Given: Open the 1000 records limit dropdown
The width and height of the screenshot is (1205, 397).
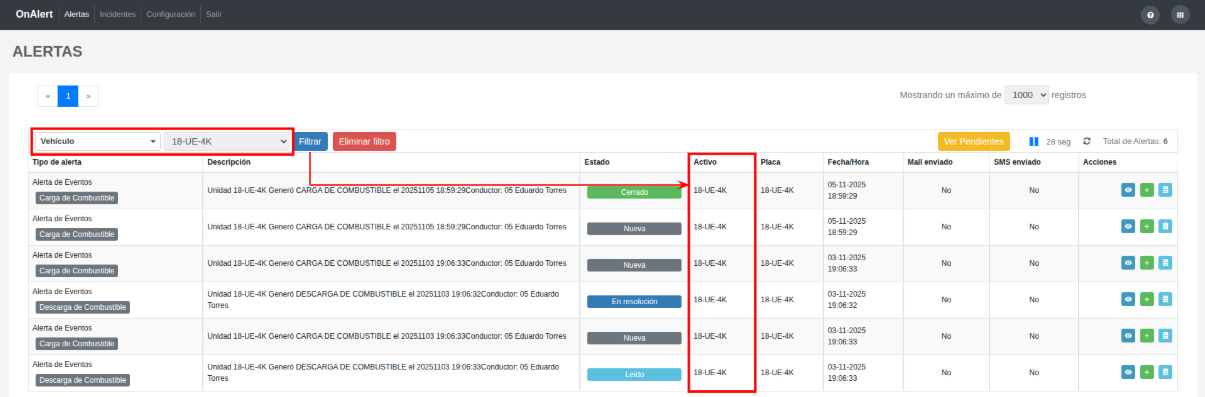Looking at the screenshot, I should (1027, 95).
